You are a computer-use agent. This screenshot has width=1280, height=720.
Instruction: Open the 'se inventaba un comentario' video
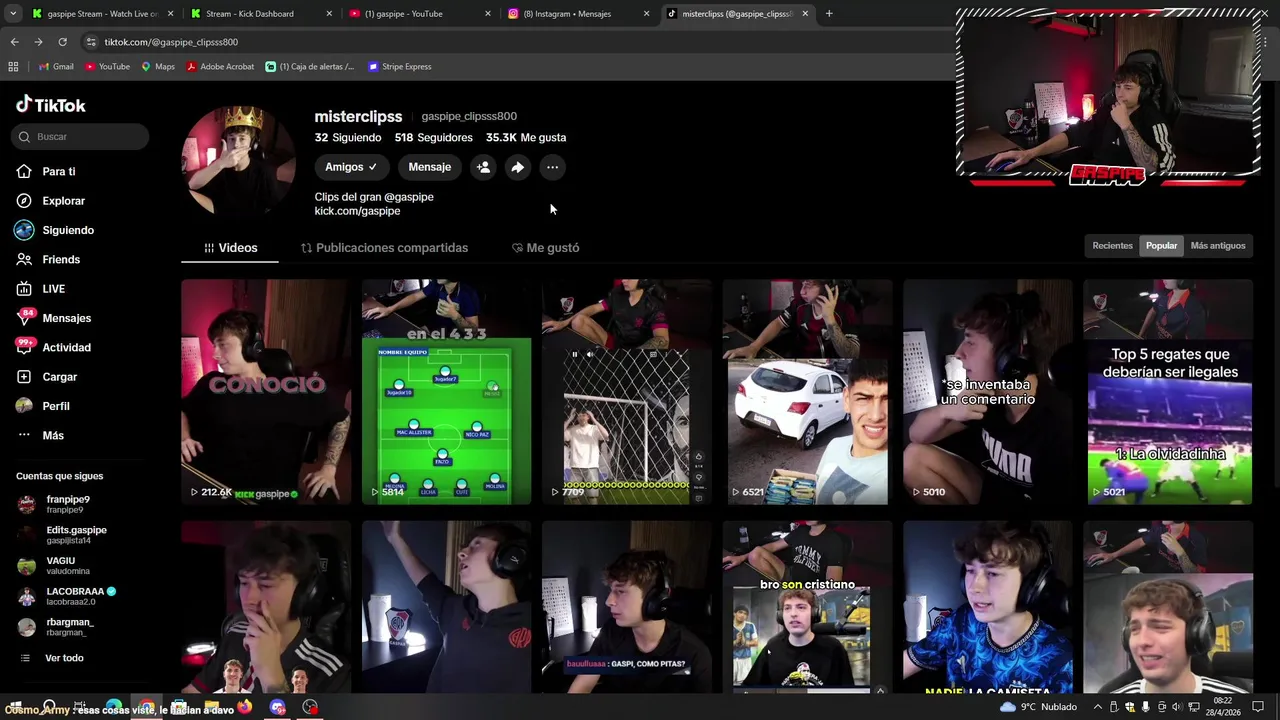pyautogui.click(x=987, y=392)
